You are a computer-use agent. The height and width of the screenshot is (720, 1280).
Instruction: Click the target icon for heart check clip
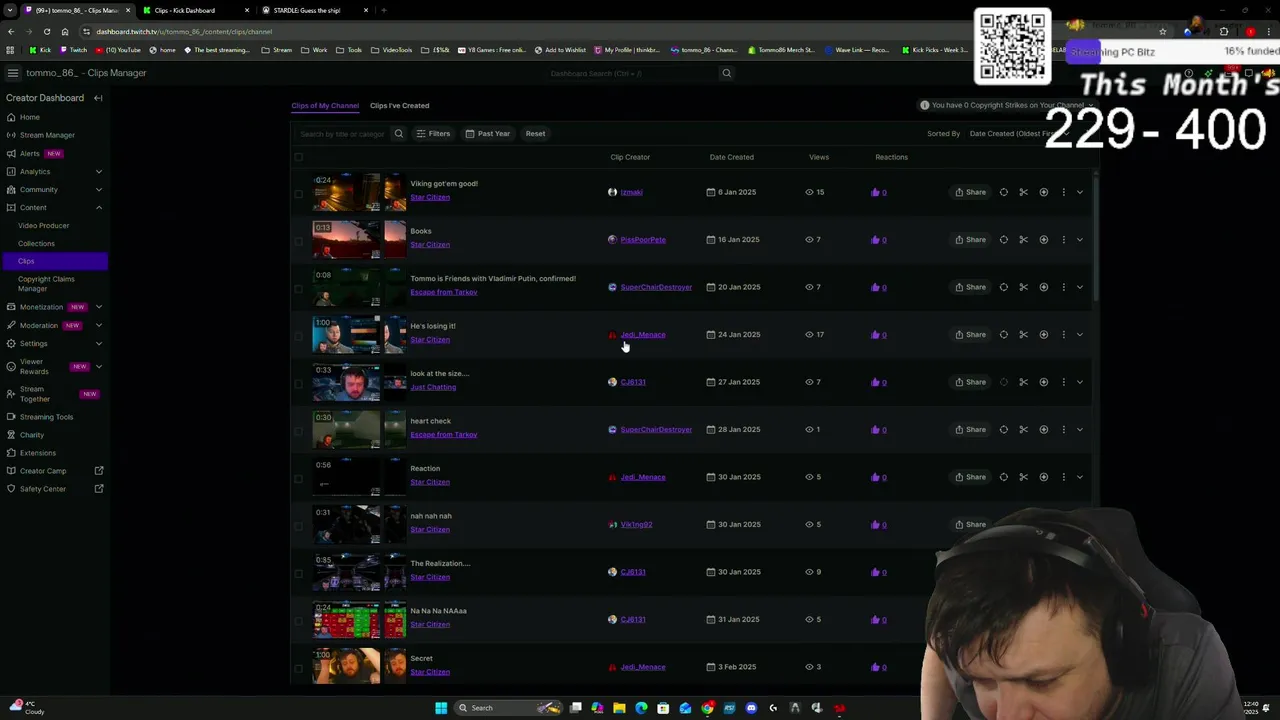click(1003, 430)
